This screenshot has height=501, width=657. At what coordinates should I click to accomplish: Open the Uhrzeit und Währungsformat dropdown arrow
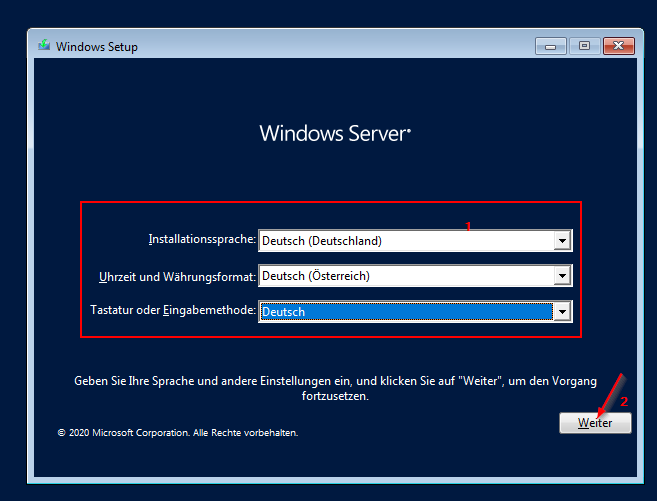[x=562, y=276]
